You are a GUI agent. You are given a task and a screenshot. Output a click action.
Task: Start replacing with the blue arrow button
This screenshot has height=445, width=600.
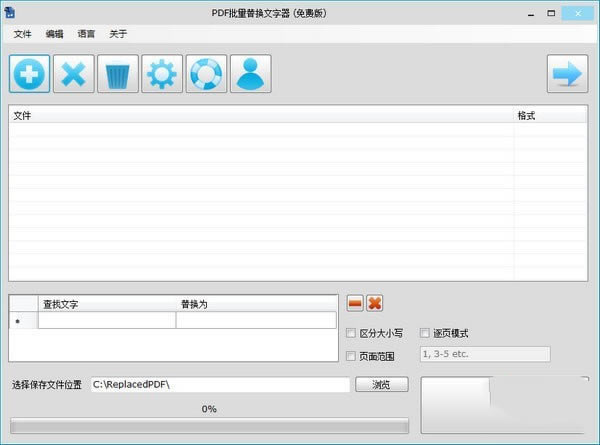point(567,73)
